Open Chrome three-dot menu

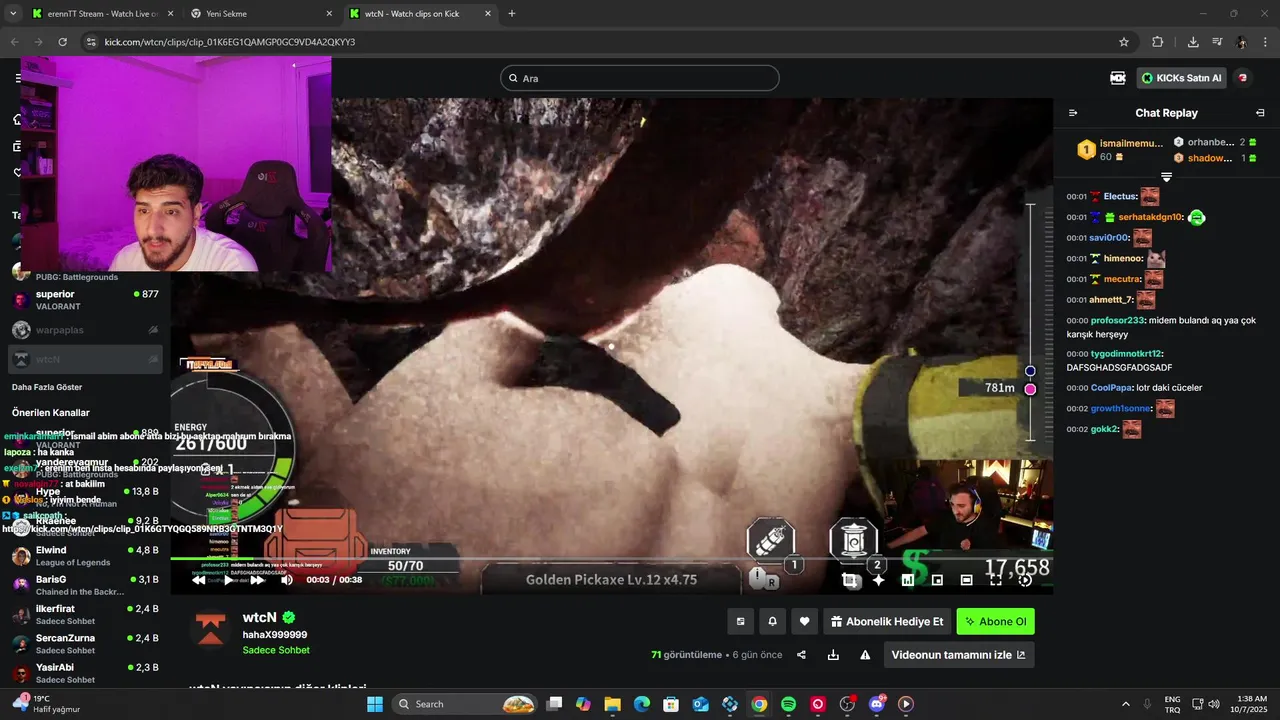point(1263,42)
